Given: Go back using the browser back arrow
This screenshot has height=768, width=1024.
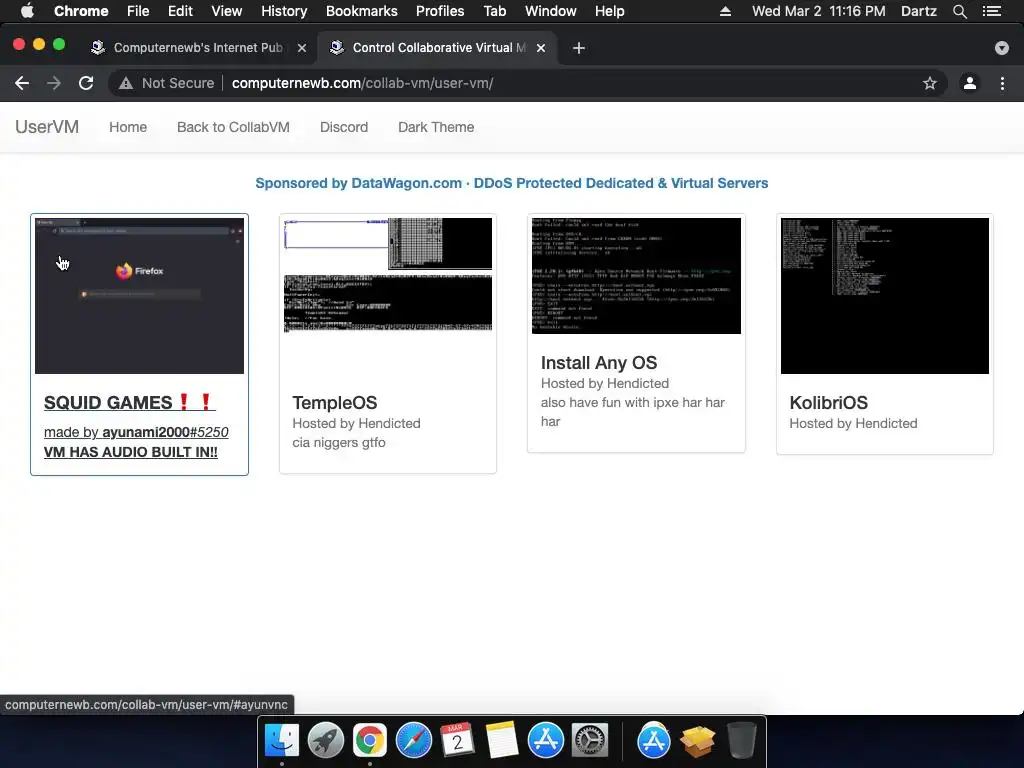Looking at the screenshot, I should pyautogui.click(x=22, y=83).
